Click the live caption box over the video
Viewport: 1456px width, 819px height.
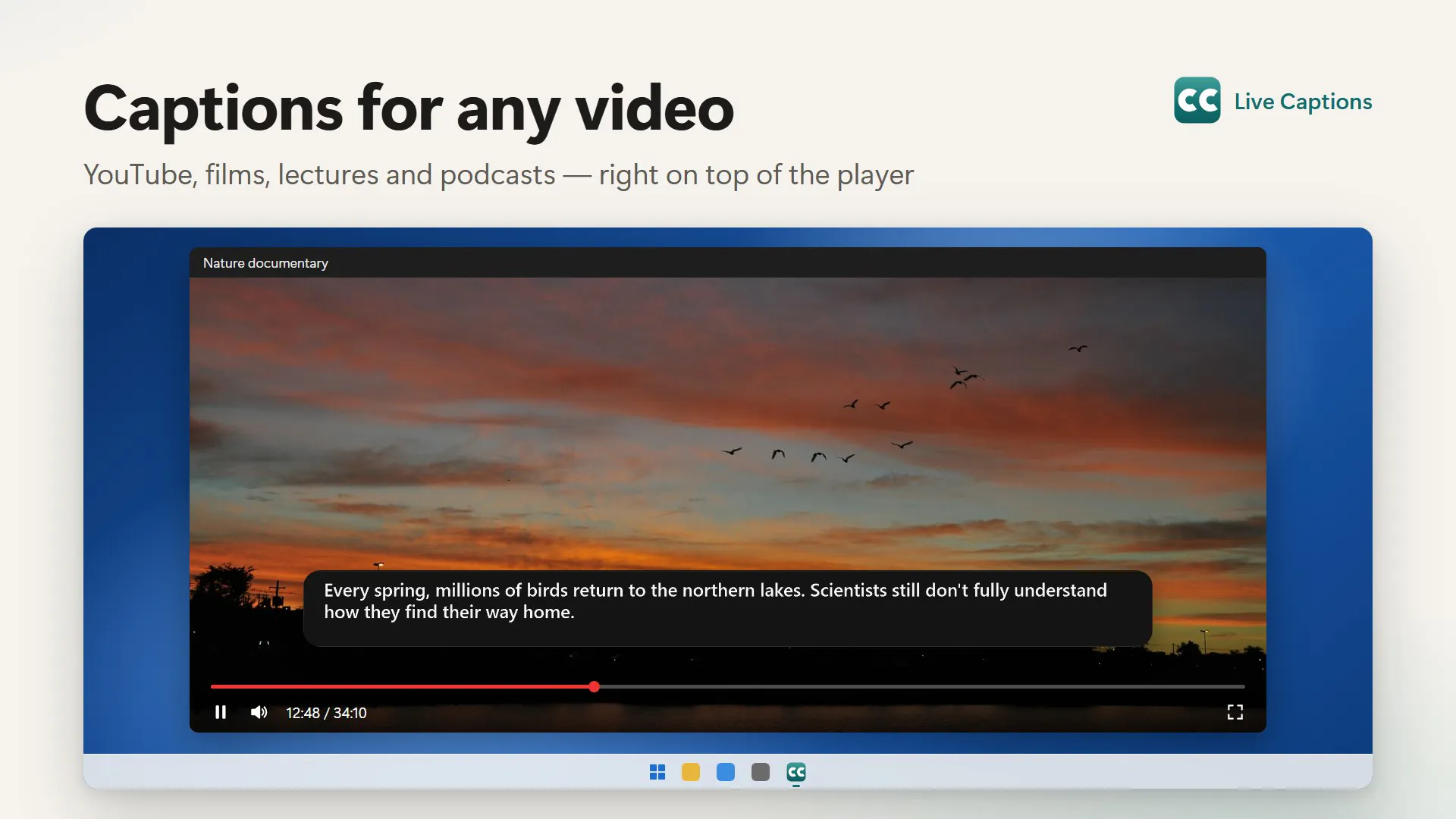pos(727,608)
